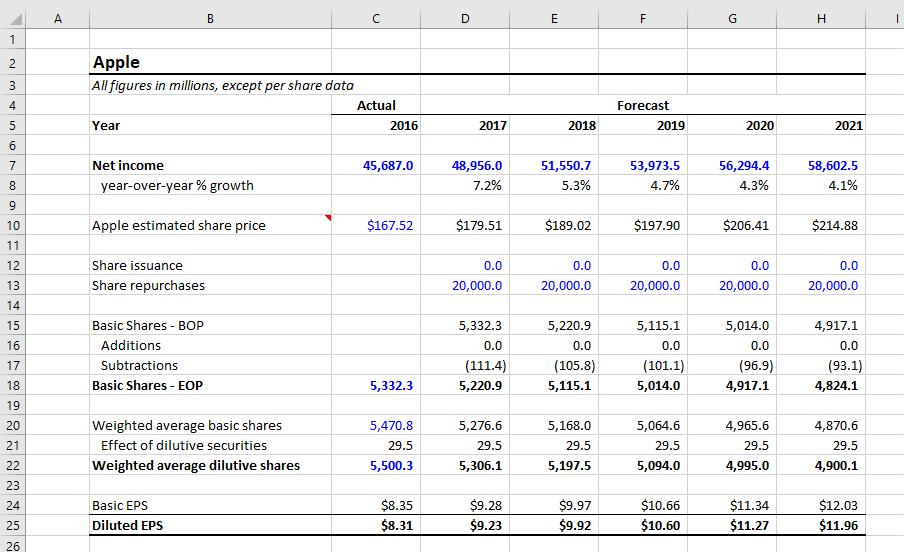Click the Share repurchases label

(148, 286)
